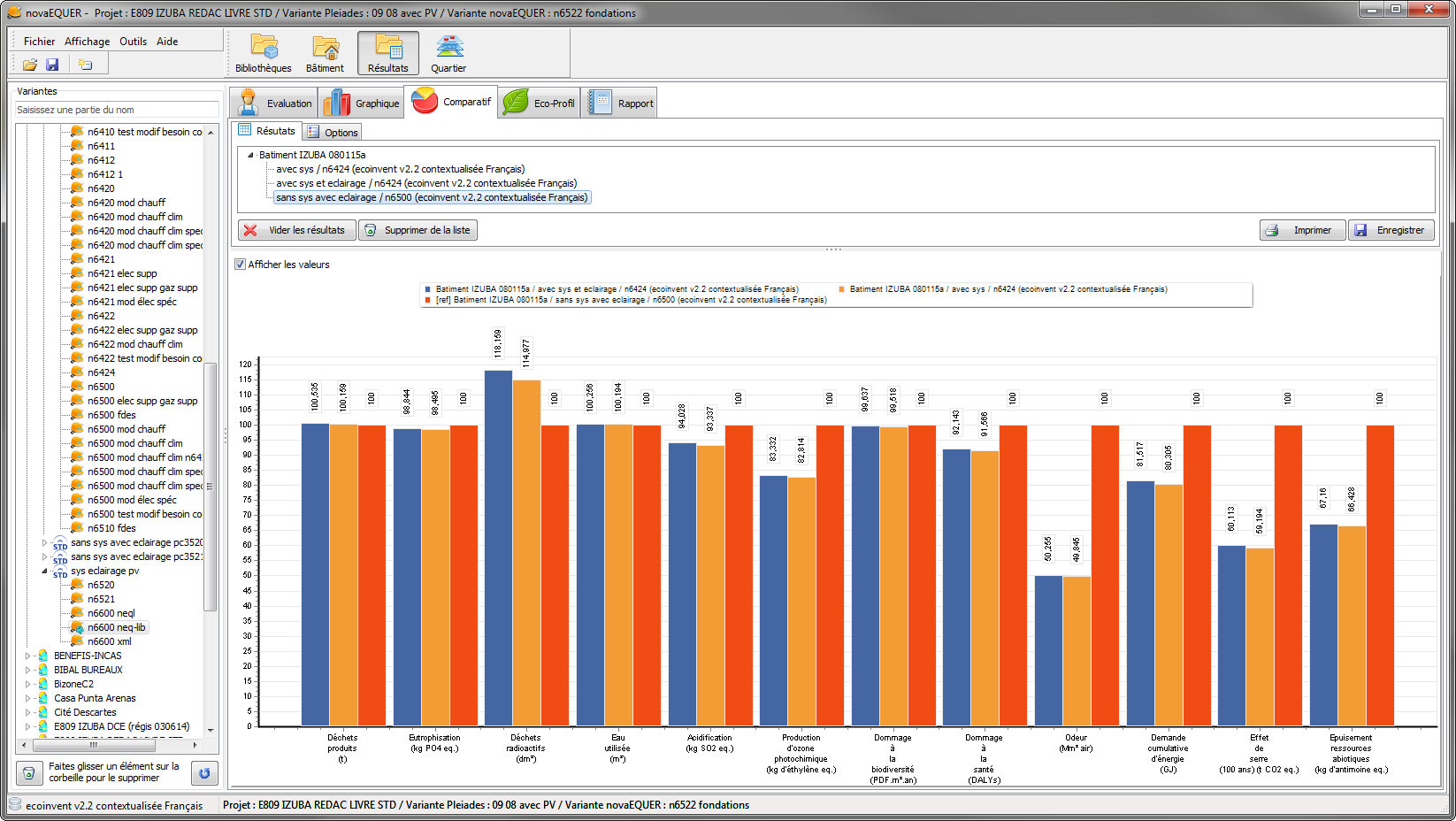Toggle the Afficher les valeurs checkbox
This screenshot has width=1456, height=821.
click(x=240, y=265)
